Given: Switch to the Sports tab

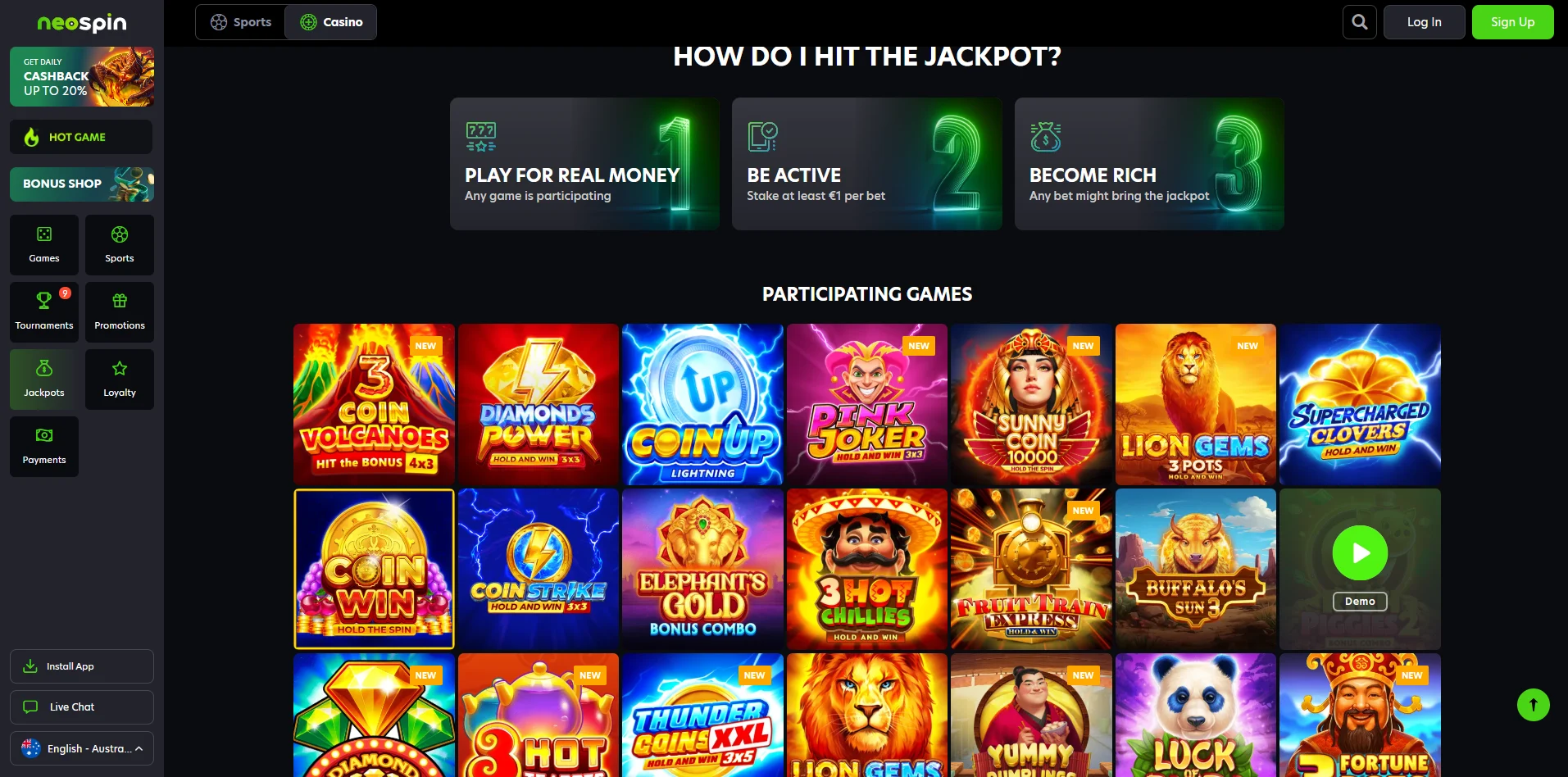Looking at the screenshot, I should 241,22.
